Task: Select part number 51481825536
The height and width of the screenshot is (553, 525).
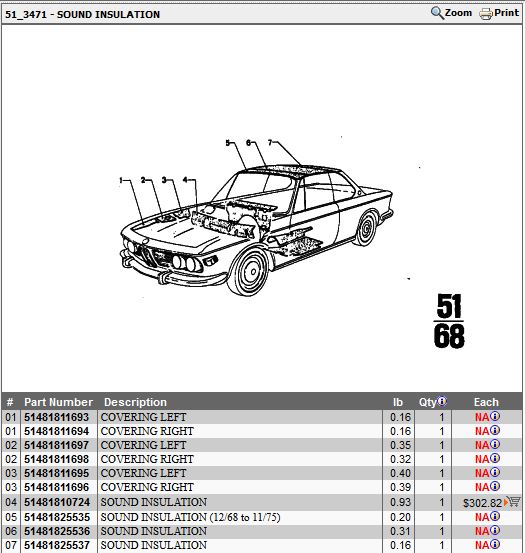Action: pyautogui.click(x=56, y=531)
